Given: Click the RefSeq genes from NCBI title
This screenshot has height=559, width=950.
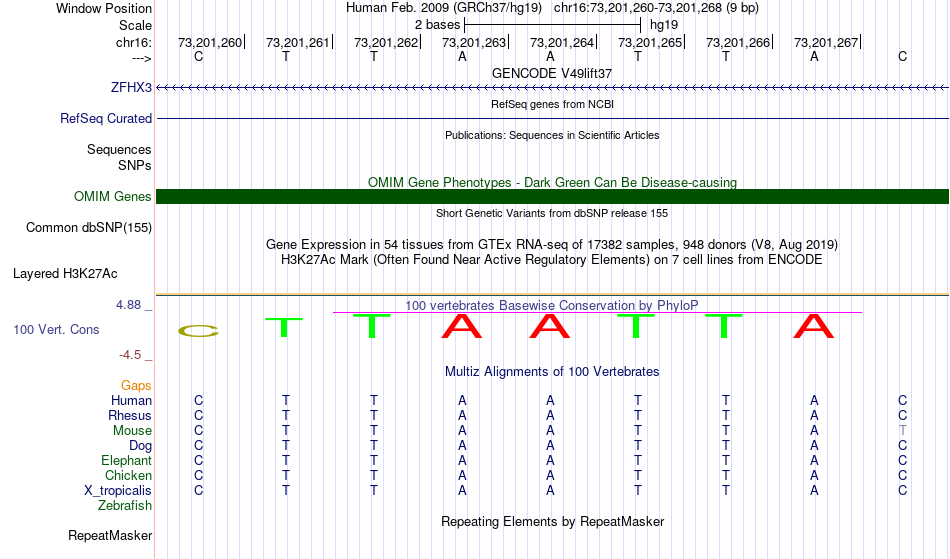Looking at the screenshot, I should (552, 104).
